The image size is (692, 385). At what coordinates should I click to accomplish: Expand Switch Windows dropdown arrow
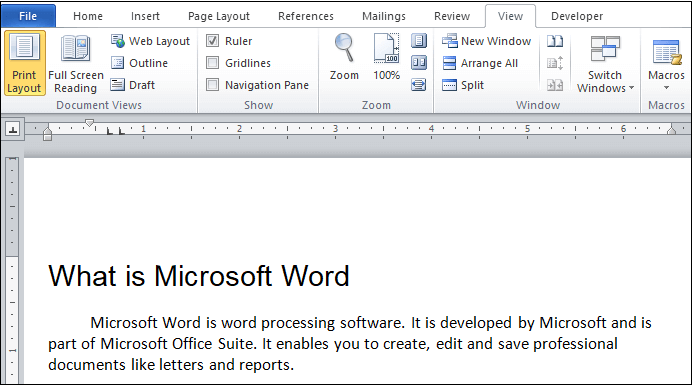tap(632, 88)
